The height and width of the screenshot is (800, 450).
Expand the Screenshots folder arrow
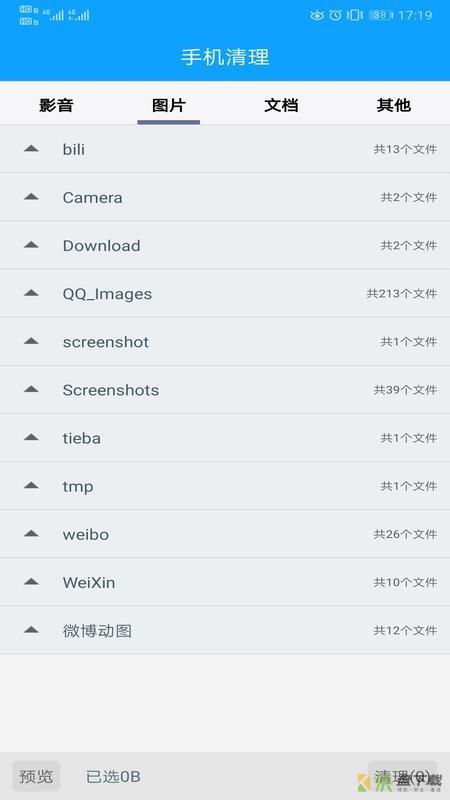pyautogui.click(x=31, y=390)
